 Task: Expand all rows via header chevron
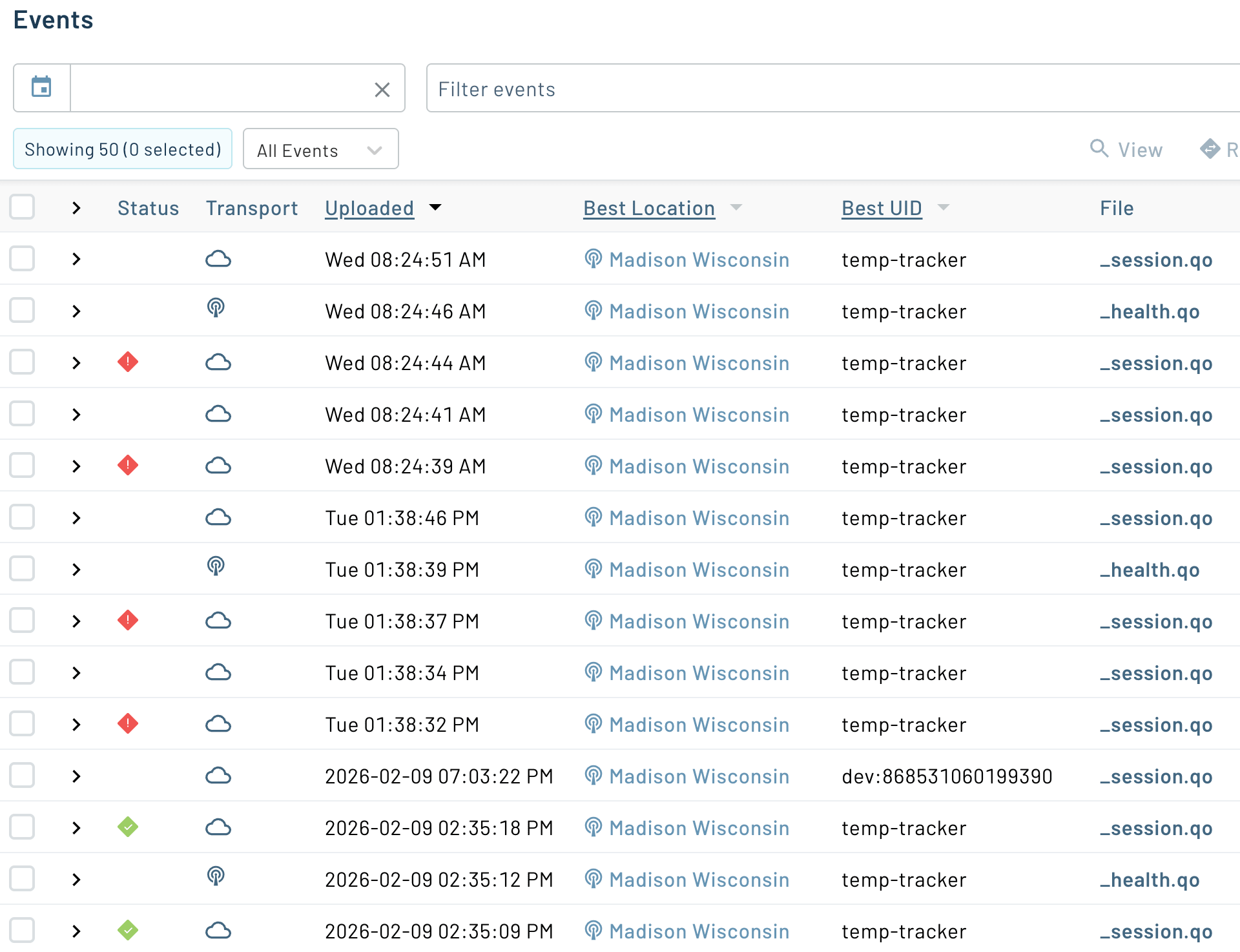point(76,208)
